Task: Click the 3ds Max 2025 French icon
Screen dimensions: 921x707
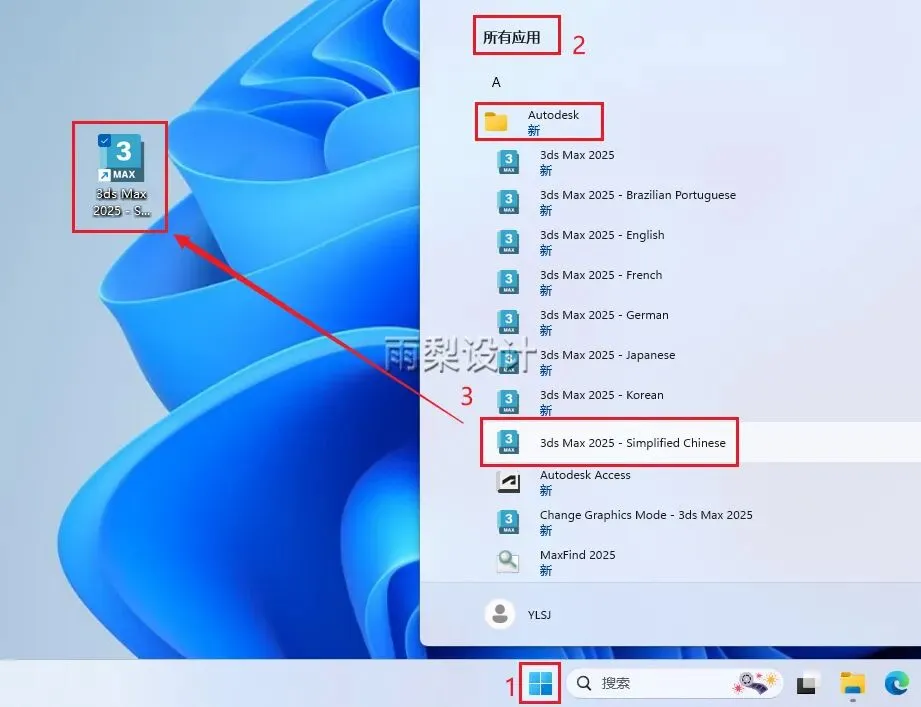Action: click(508, 281)
